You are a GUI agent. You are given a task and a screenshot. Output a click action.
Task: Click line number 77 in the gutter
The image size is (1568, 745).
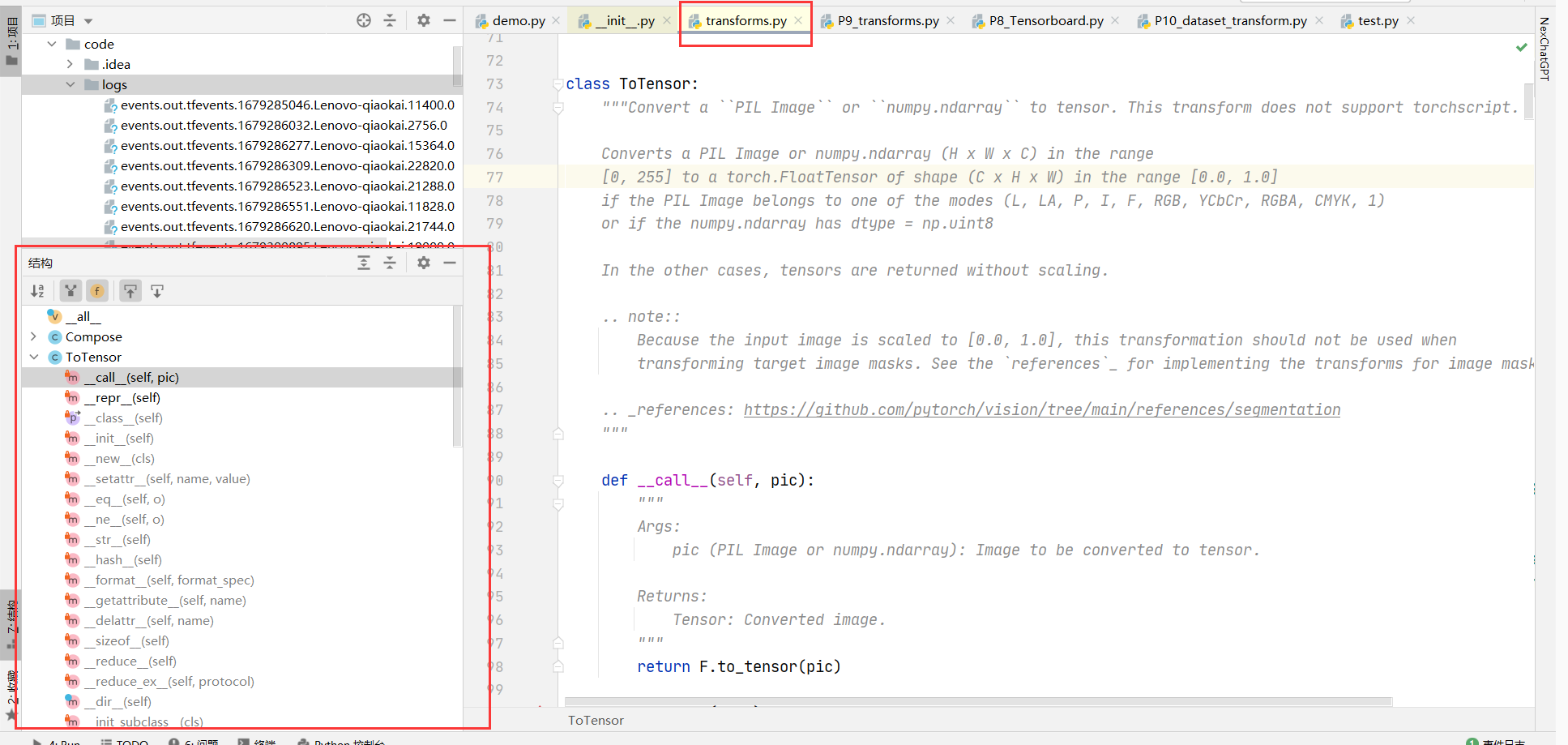click(494, 177)
